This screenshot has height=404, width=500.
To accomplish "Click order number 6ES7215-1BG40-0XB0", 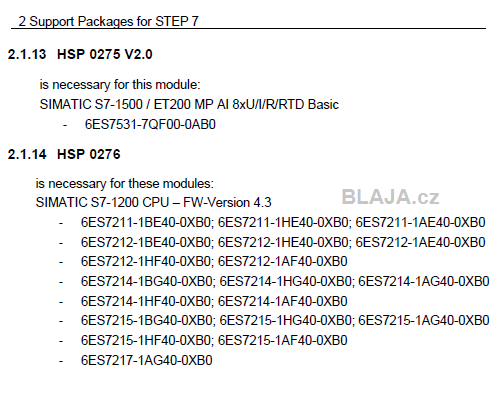I will (x=147, y=320).
